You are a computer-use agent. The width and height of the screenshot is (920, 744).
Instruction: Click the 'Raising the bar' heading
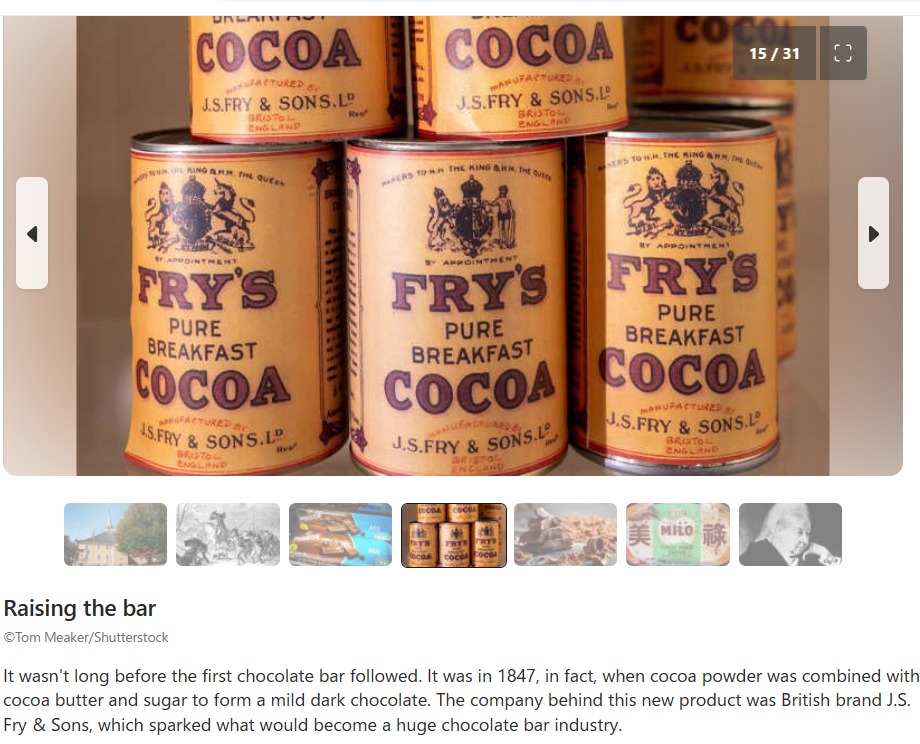[80, 608]
